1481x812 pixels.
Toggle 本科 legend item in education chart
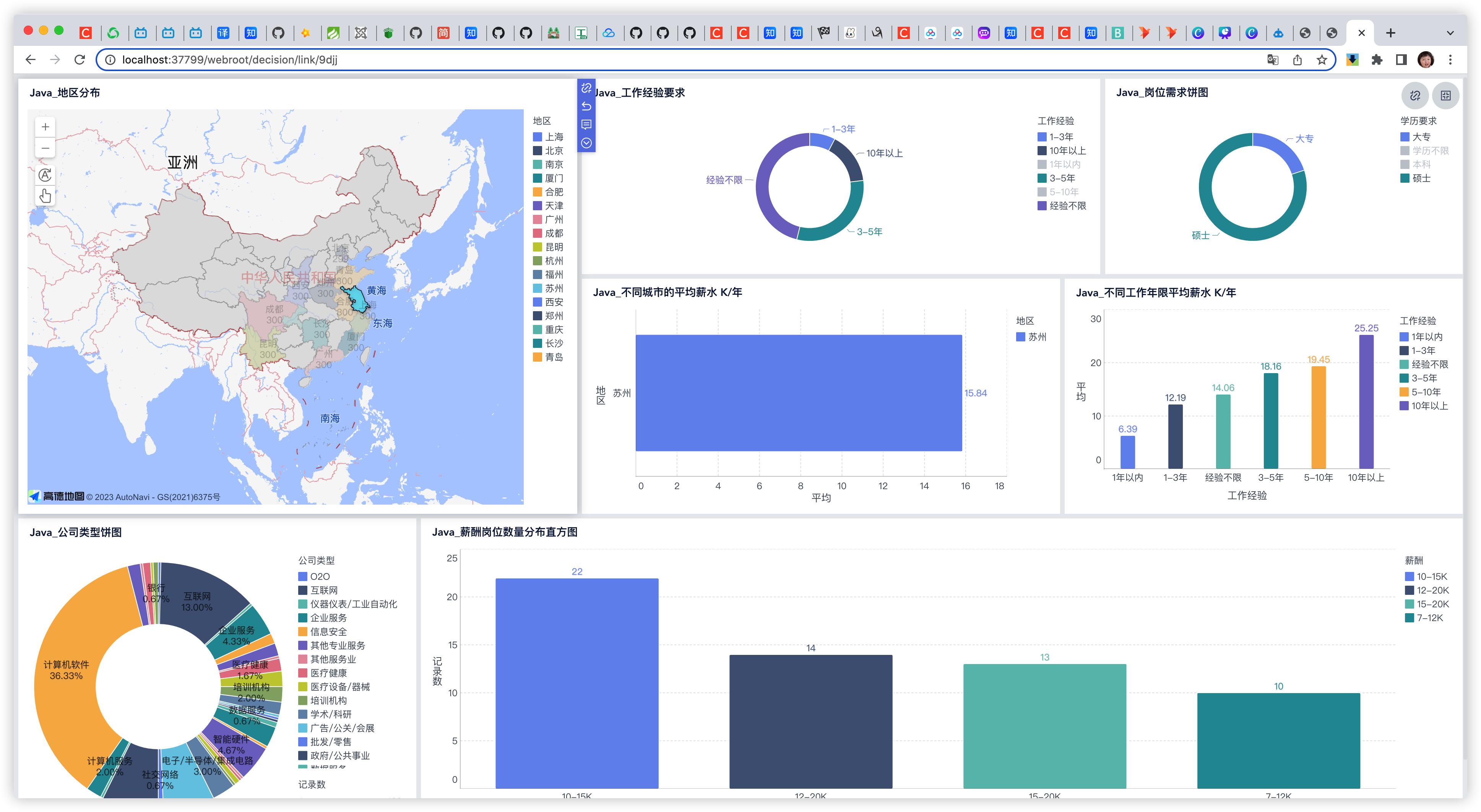click(x=1421, y=164)
